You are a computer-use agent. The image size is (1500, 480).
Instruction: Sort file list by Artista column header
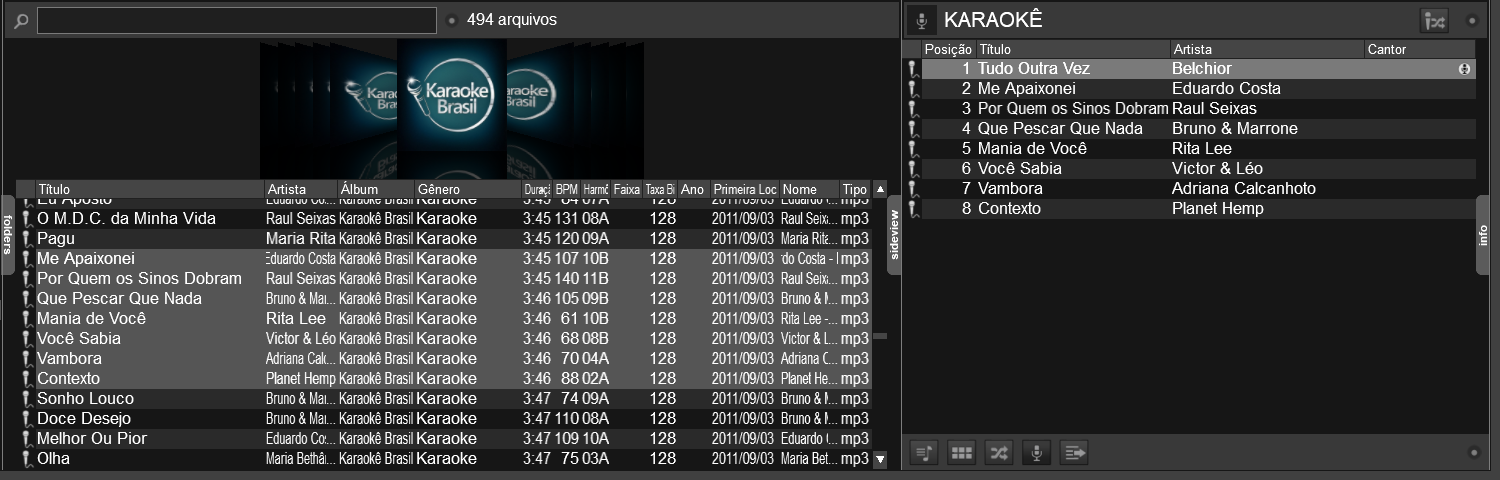pyautogui.click(x=301, y=189)
